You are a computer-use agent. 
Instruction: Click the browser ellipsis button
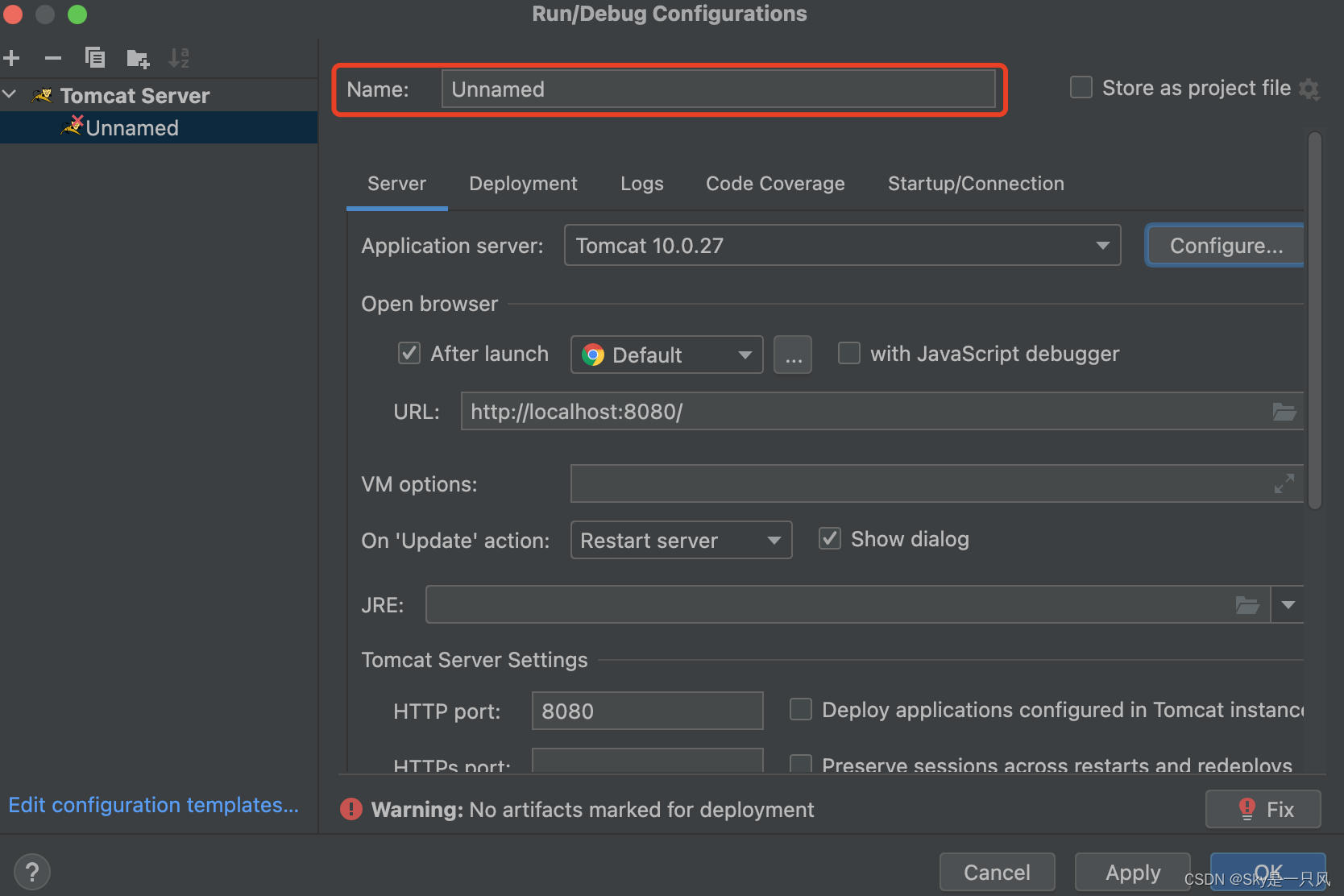click(794, 355)
